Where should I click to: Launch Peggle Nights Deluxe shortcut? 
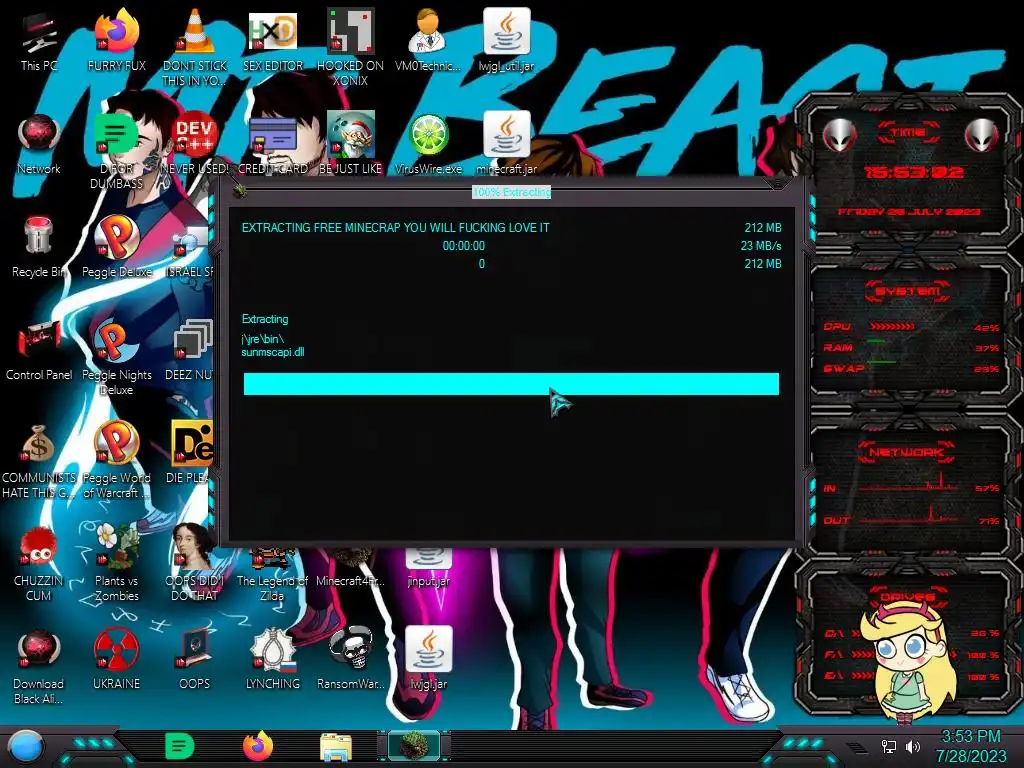pyautogui.click(x=116, y=358)
